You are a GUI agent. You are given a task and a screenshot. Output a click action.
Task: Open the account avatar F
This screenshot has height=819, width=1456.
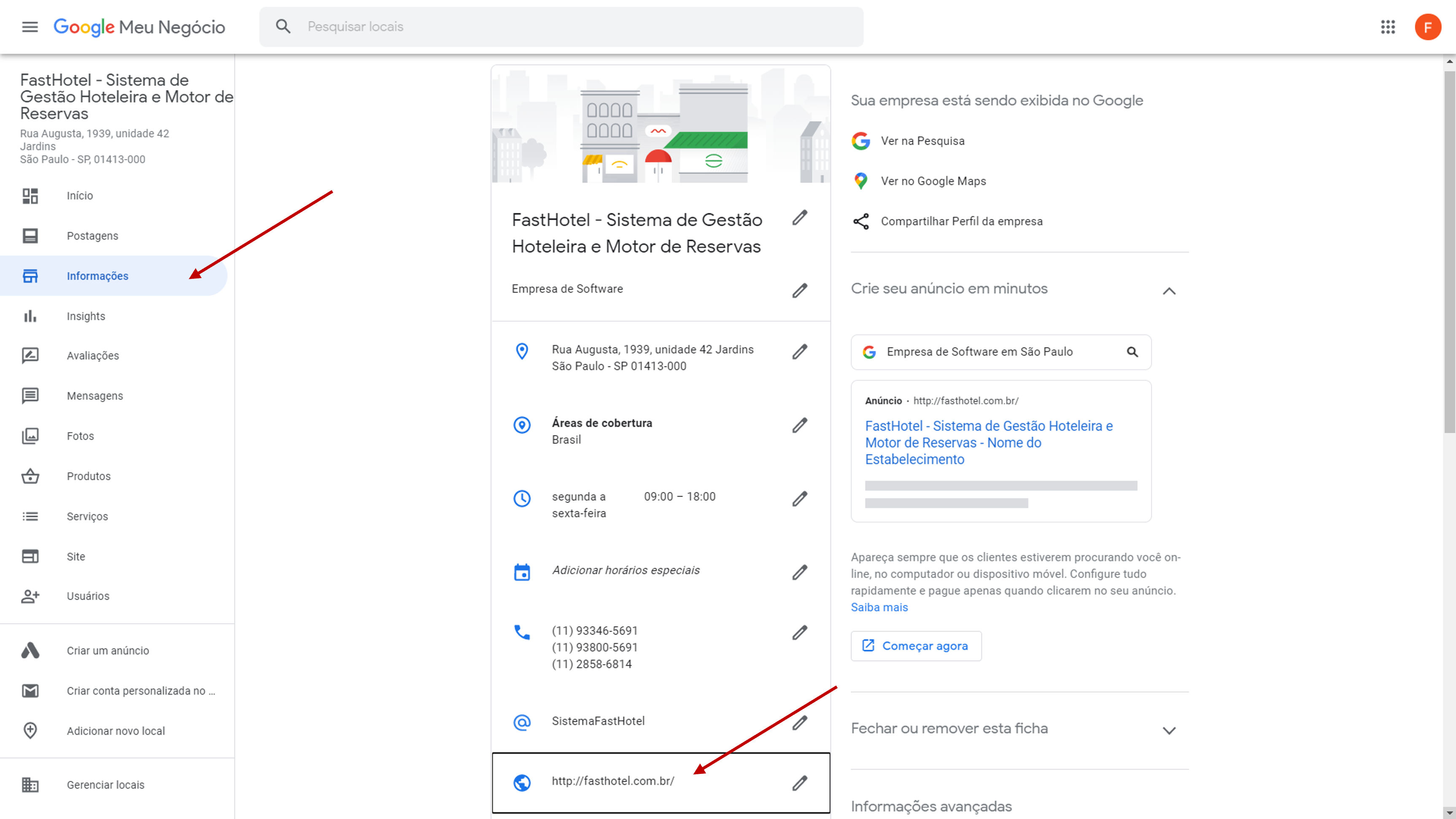tap(1428, 27)
